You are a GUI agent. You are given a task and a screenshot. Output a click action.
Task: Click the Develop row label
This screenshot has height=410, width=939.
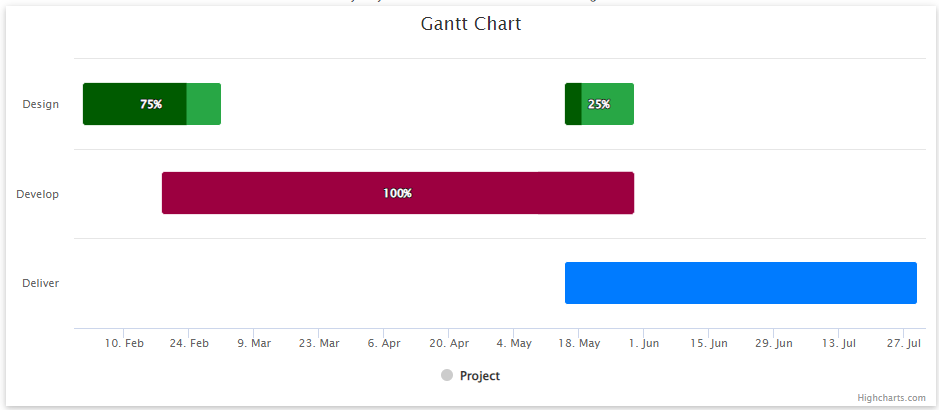[x=38, y=194]
